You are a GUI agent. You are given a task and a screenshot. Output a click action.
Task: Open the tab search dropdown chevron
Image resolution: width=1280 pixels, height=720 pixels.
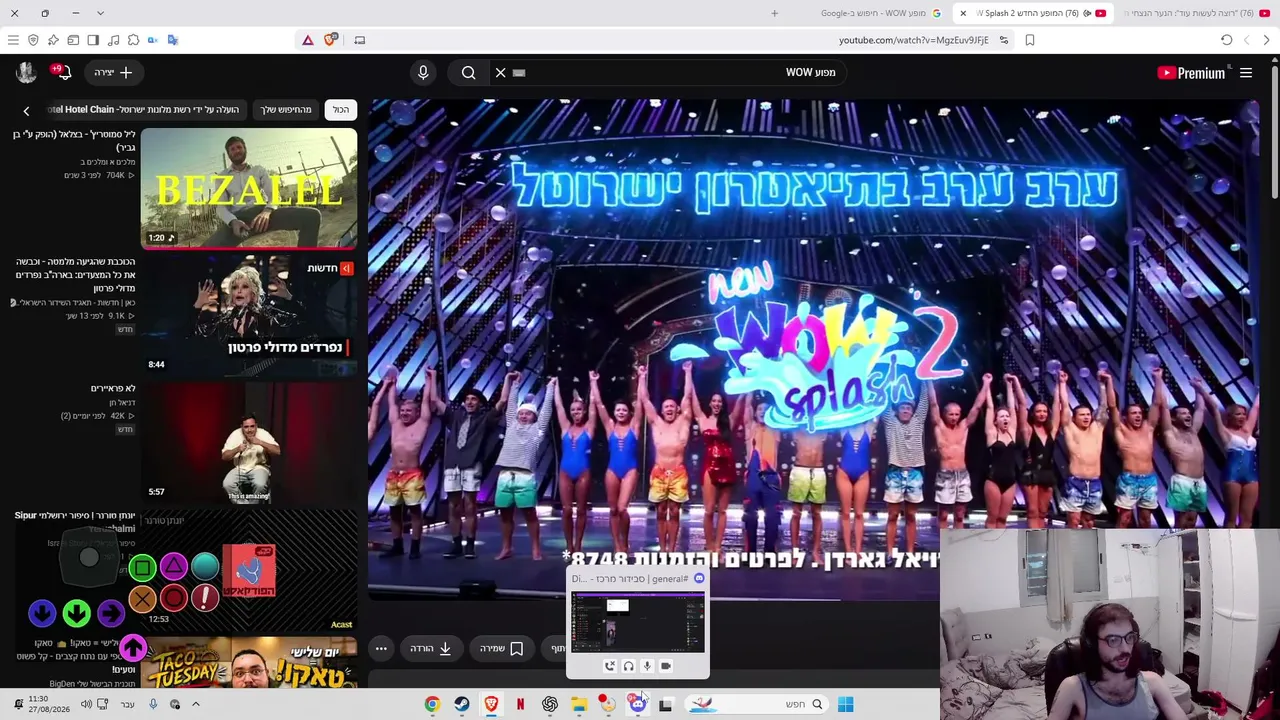[x=100, y=13]
